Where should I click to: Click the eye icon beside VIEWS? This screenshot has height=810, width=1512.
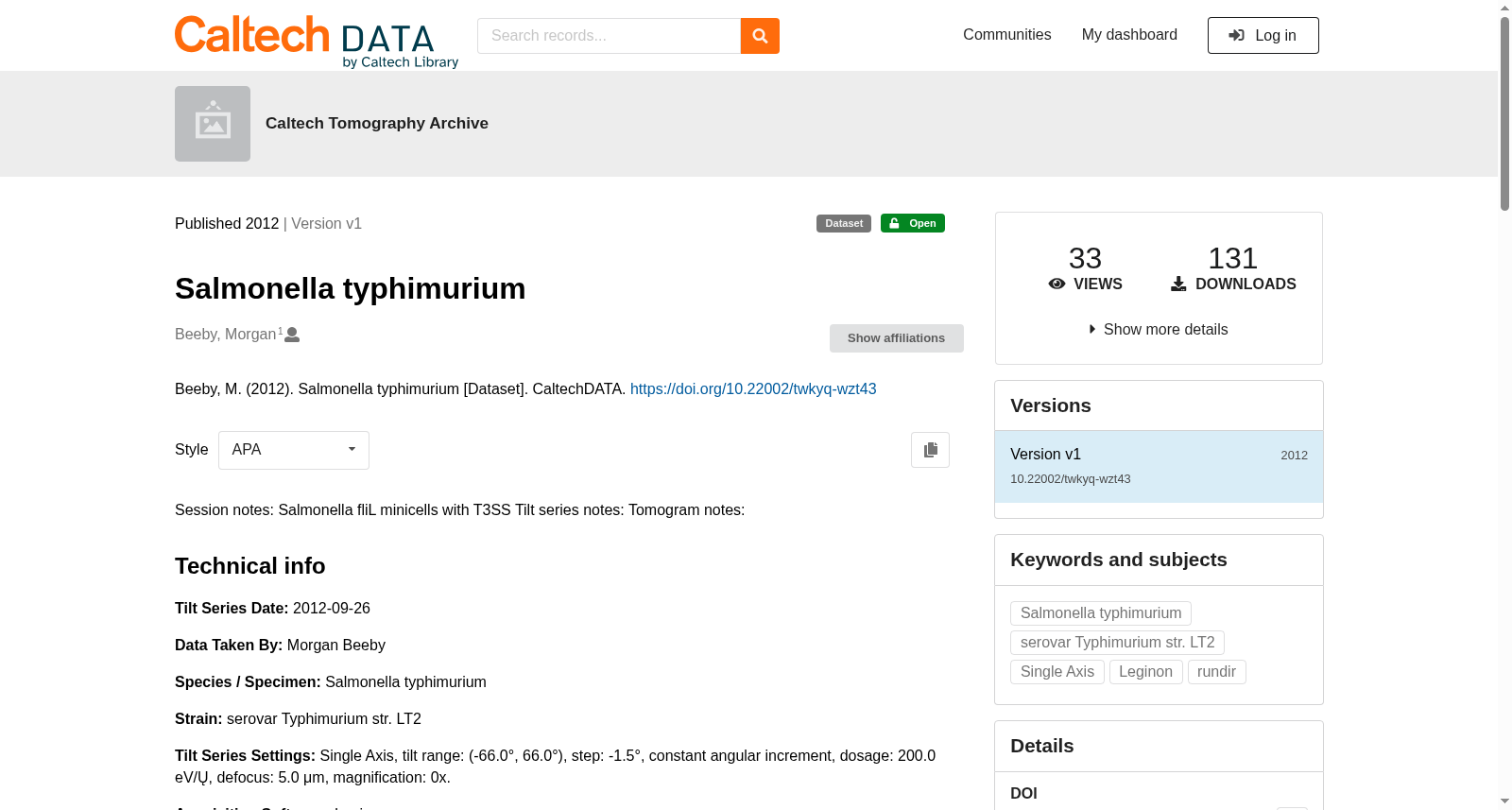(x=1057, y=284)
